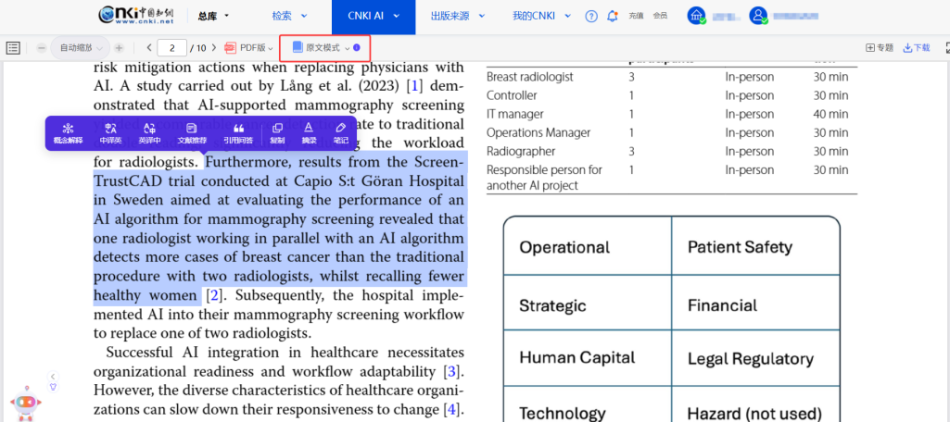
Task: Click the citation Q&A quote icon
Action: tap(238, 132)
